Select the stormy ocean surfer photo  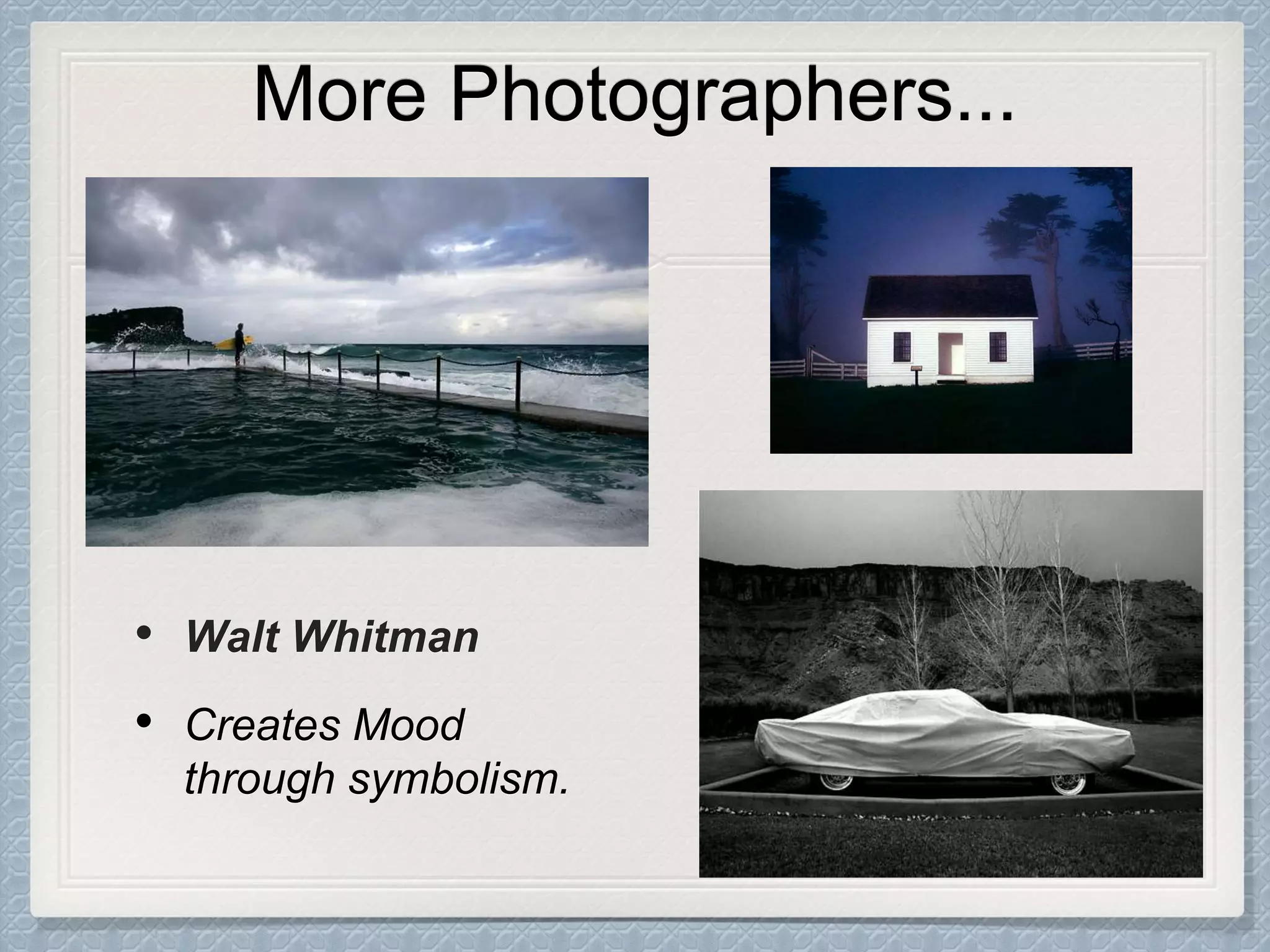point(366,362)
